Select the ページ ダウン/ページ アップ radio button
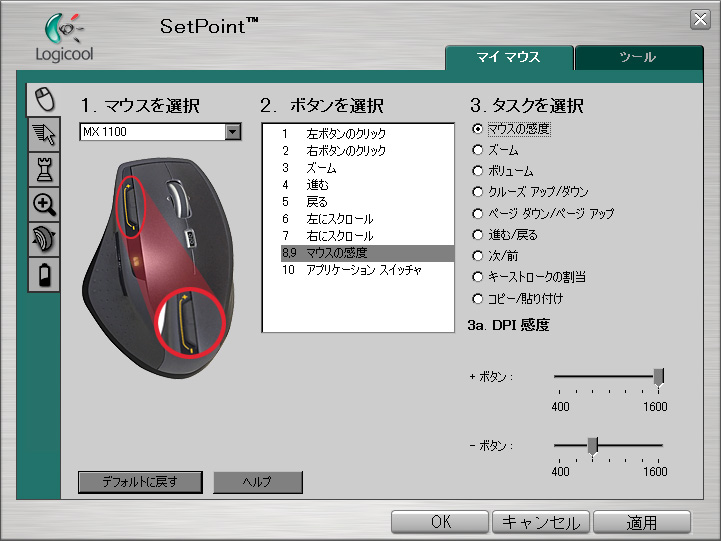Screen dimensions: 721x541 pyautogui.click(x=477, y=214)
